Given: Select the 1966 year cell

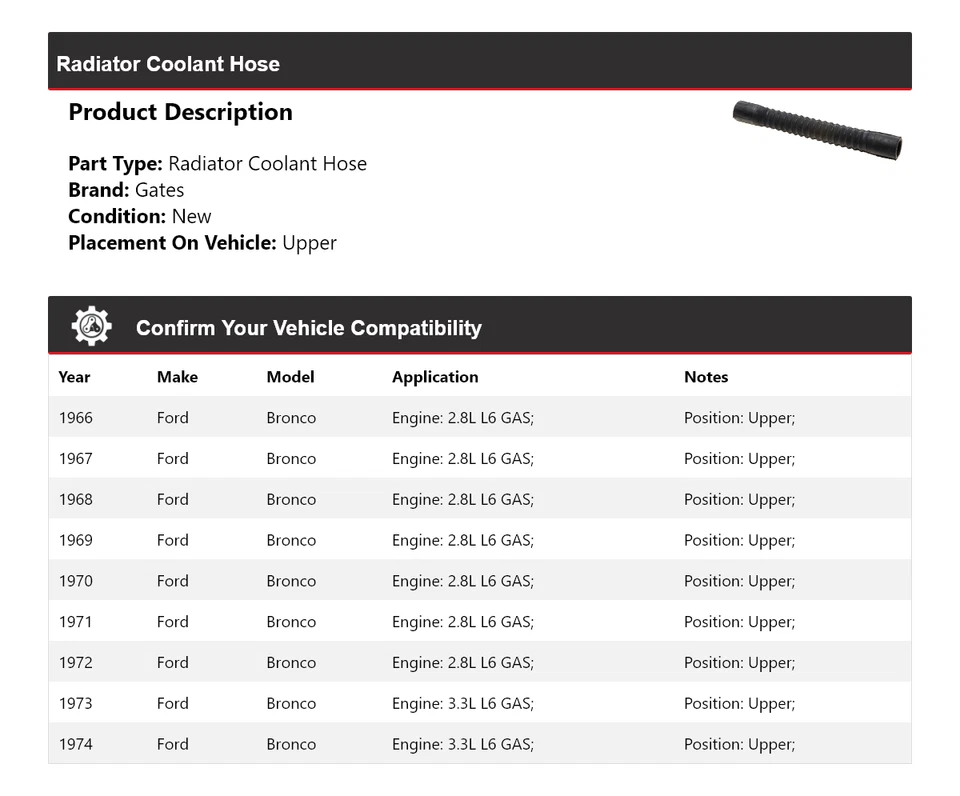Looking at the screenshot, I should 76,418.
